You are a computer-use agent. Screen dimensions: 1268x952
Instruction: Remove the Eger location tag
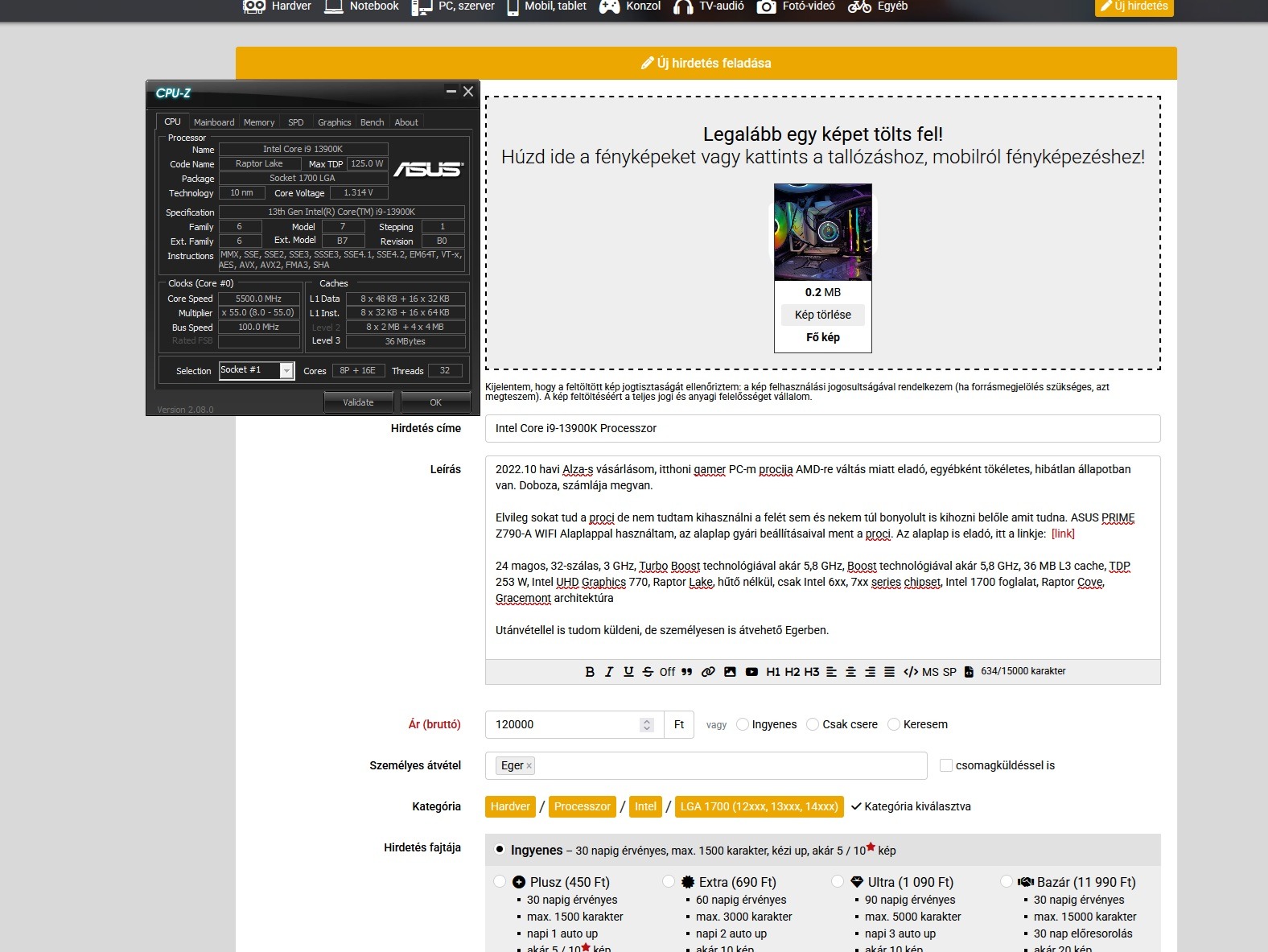tap(529, 766)
